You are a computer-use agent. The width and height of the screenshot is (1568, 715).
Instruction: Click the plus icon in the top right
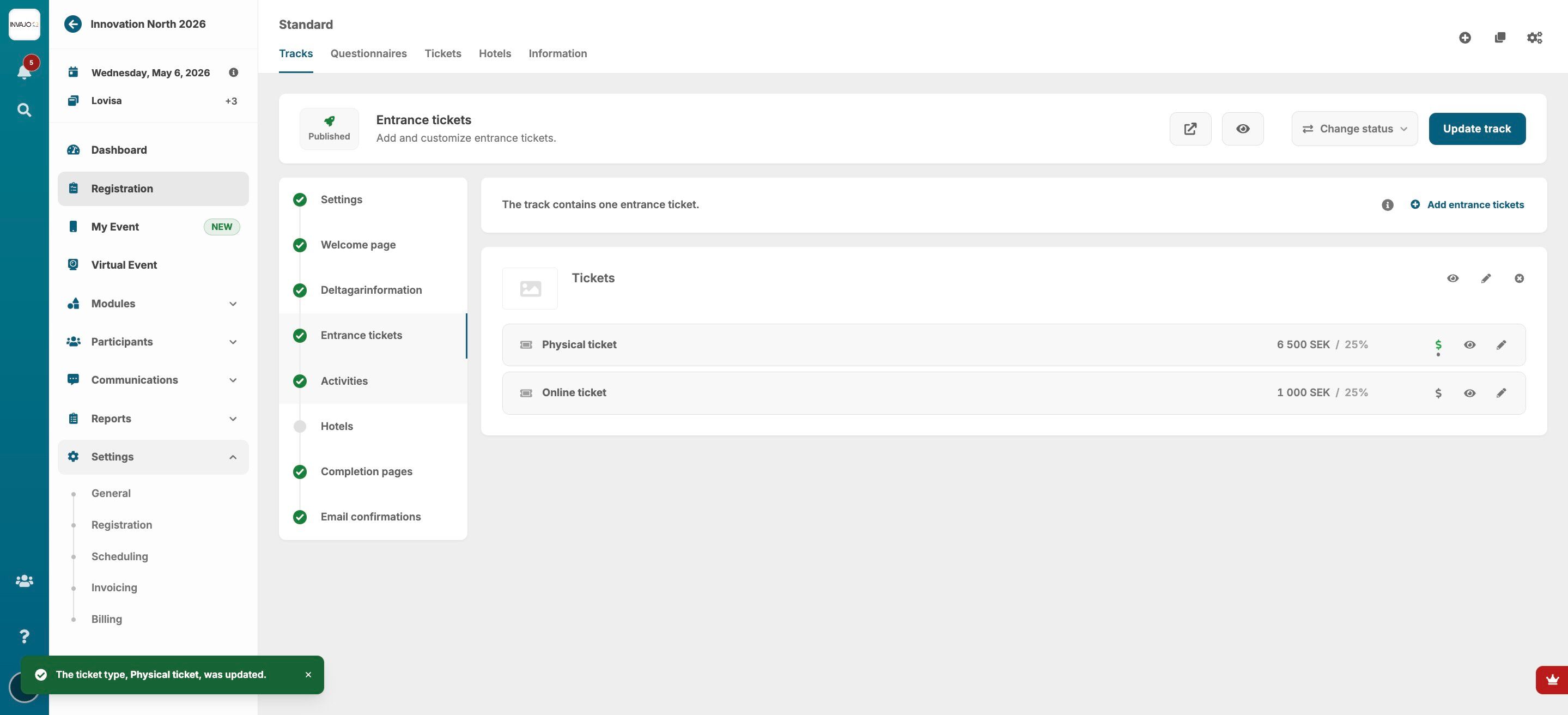1464,38
